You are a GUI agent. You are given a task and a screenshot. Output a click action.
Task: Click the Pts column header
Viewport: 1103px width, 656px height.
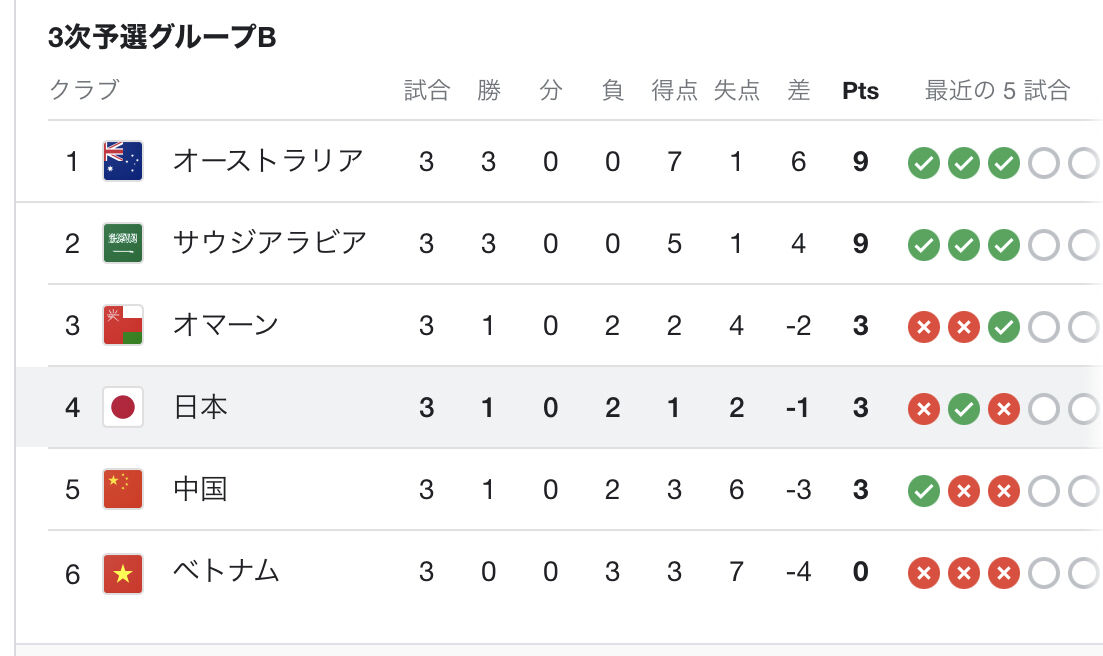point(860,91)
